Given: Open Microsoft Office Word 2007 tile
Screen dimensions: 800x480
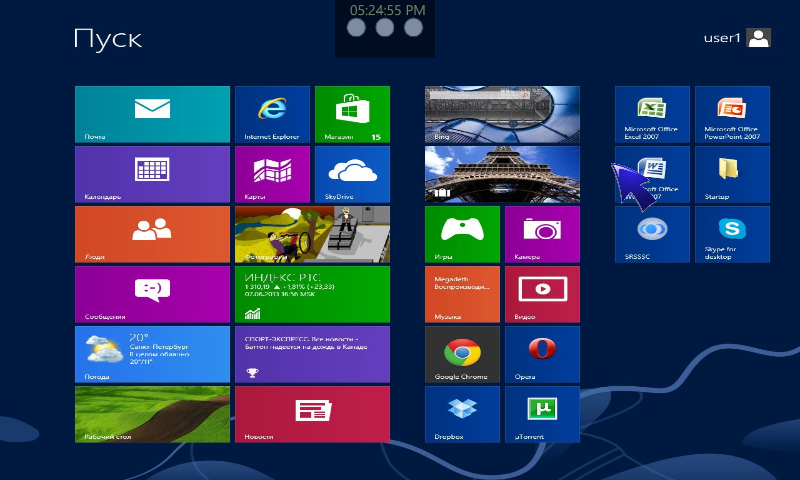Looking at the screenshot, I should click(652, 174).
